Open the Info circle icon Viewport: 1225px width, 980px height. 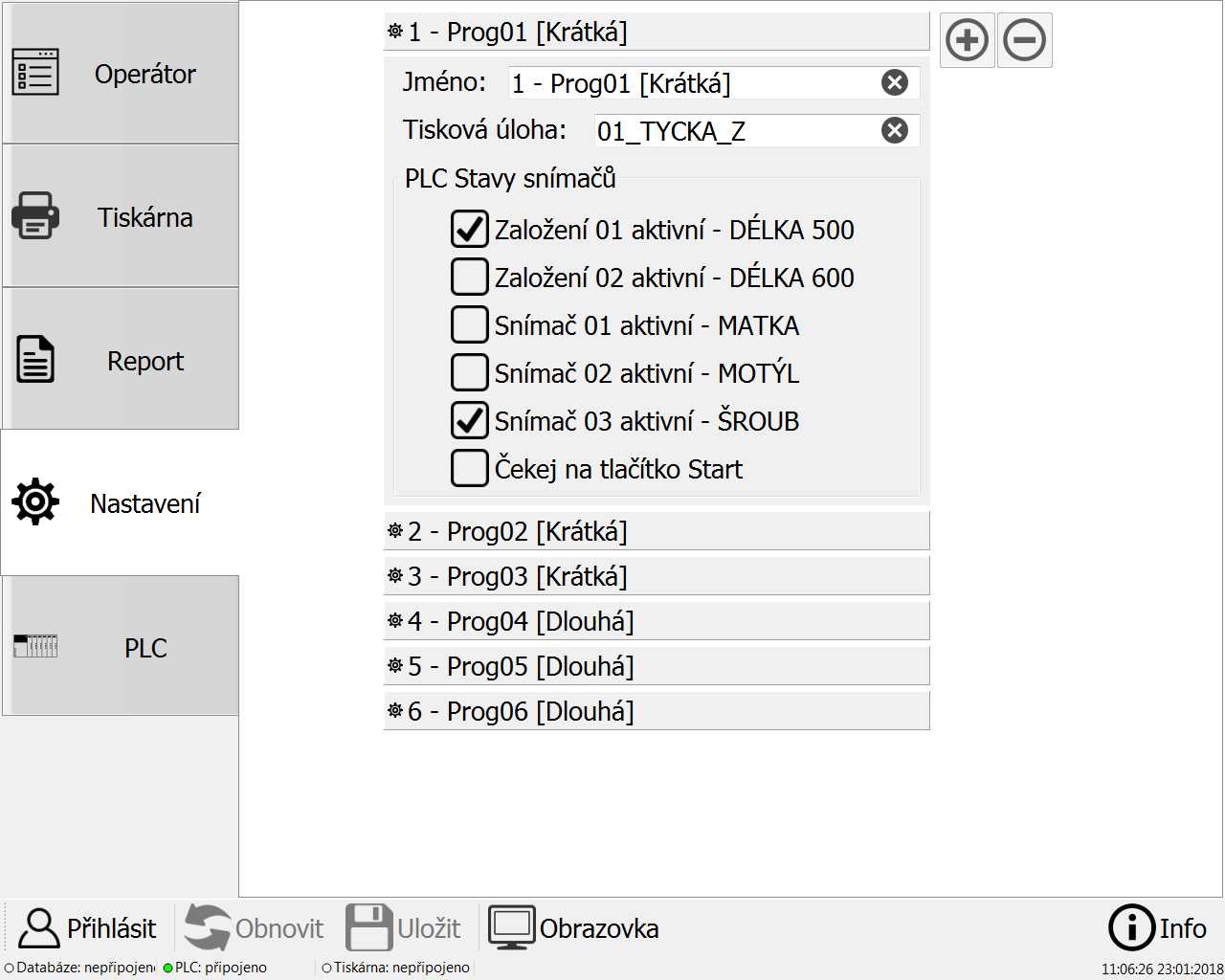coord(1131,927)
